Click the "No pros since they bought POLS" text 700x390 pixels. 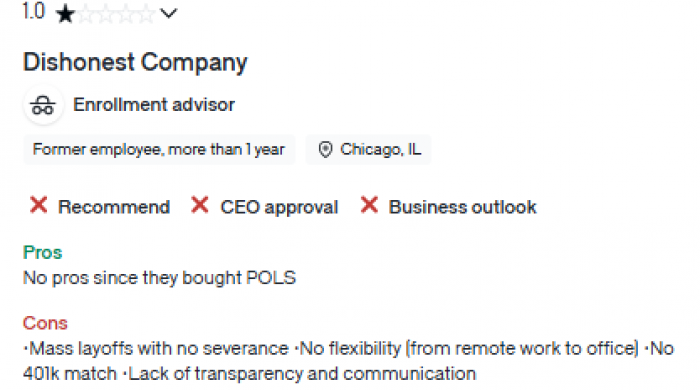[159, 278]
